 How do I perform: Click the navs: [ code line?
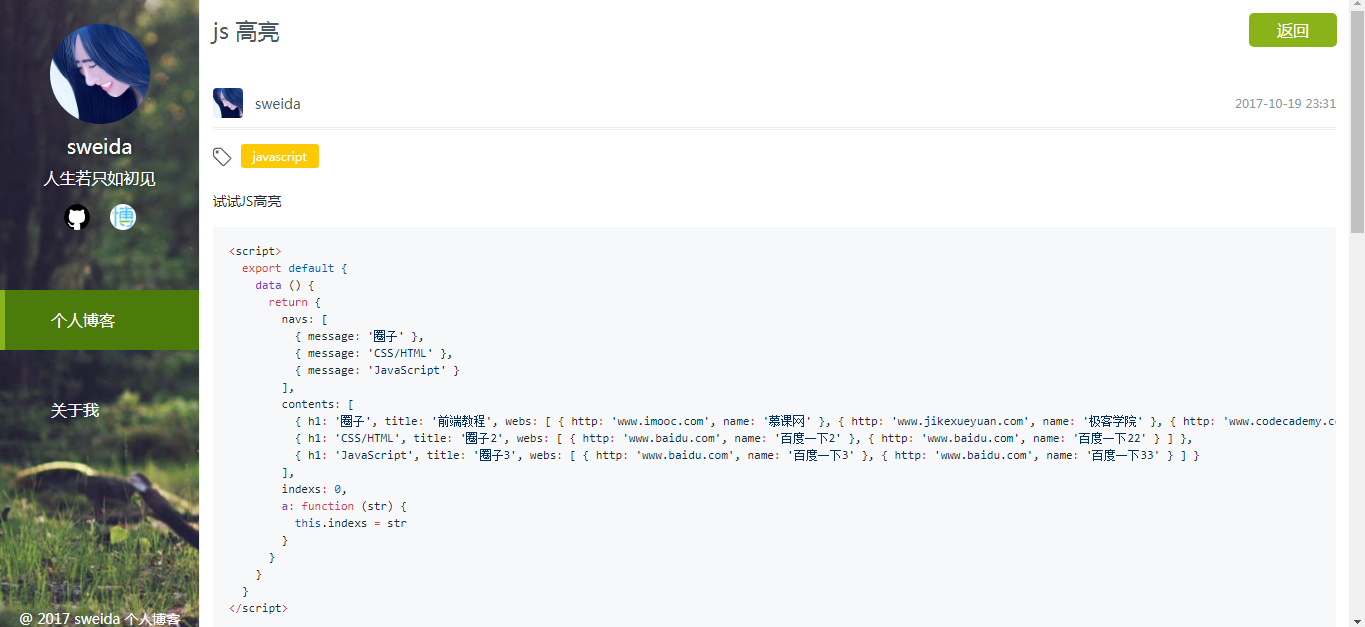[304, 319]
